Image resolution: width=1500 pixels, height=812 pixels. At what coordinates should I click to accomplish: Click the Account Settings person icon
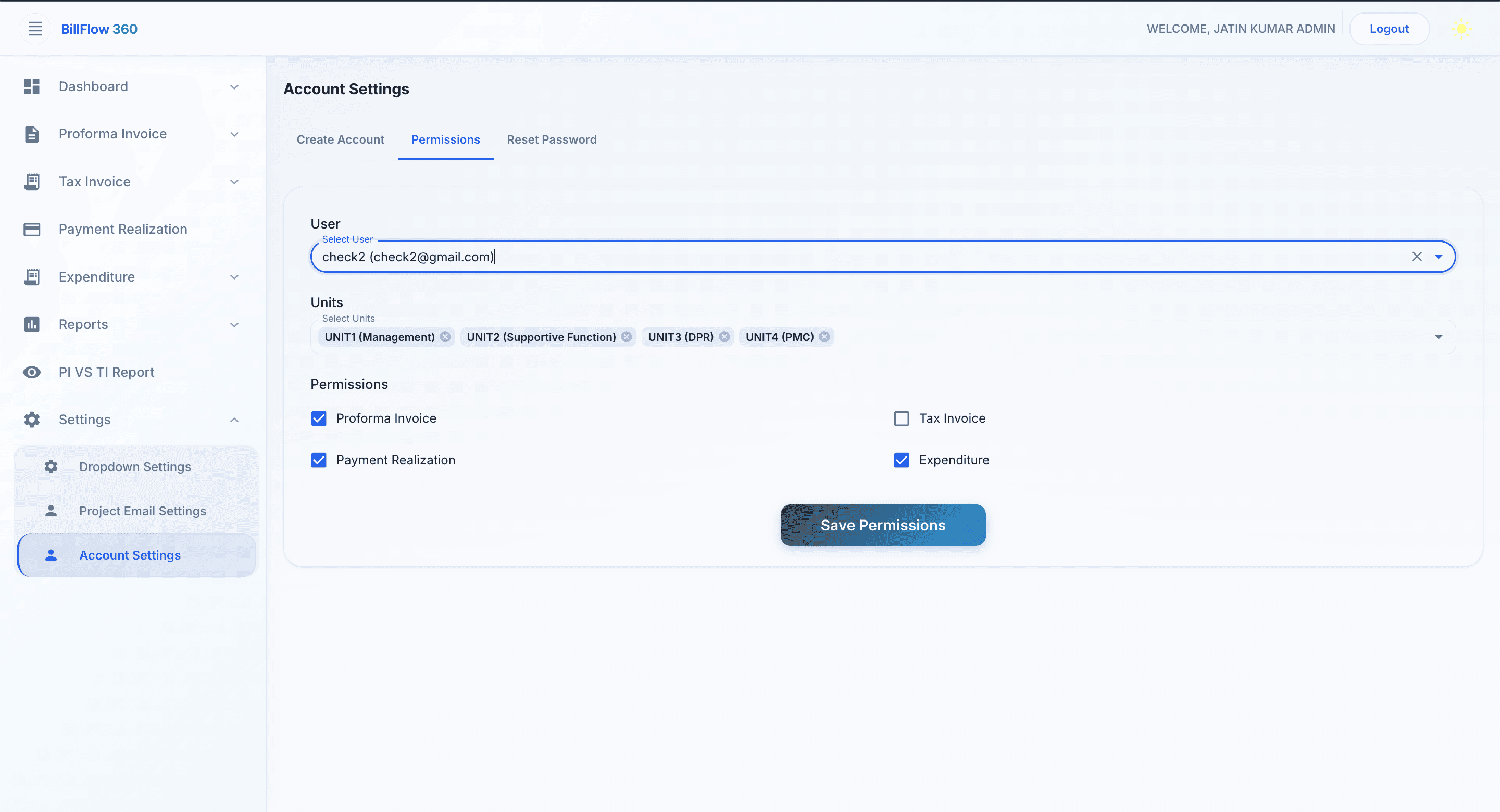click(51, 555)
